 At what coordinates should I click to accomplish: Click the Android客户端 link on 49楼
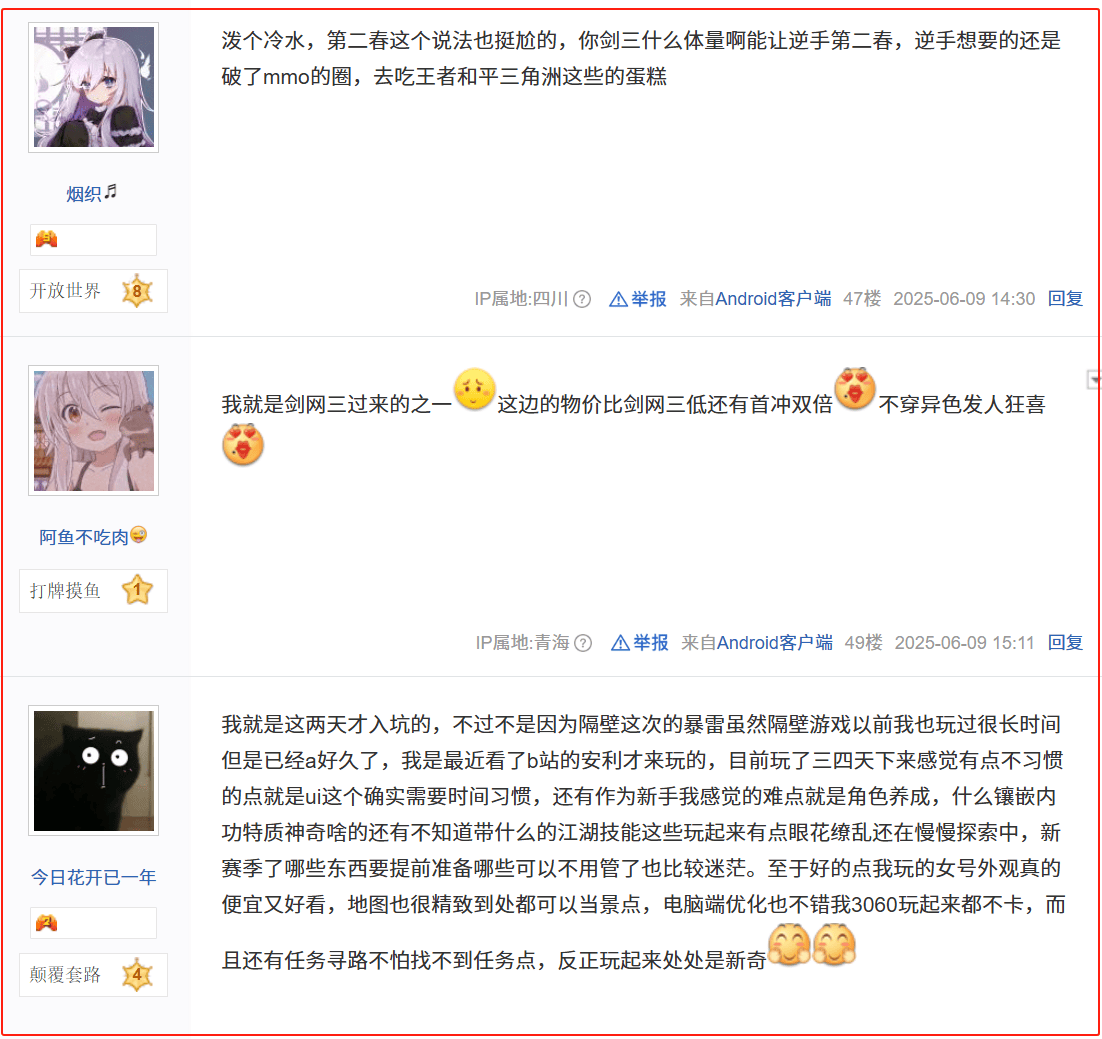point(775,643)
